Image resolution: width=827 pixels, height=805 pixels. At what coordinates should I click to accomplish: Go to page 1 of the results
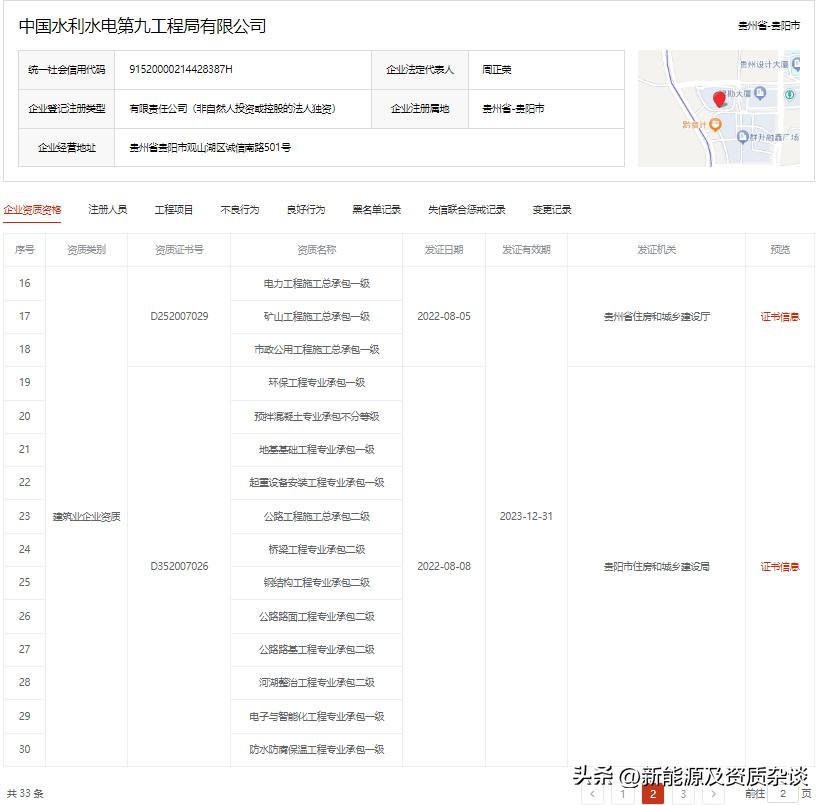[622, 794]
